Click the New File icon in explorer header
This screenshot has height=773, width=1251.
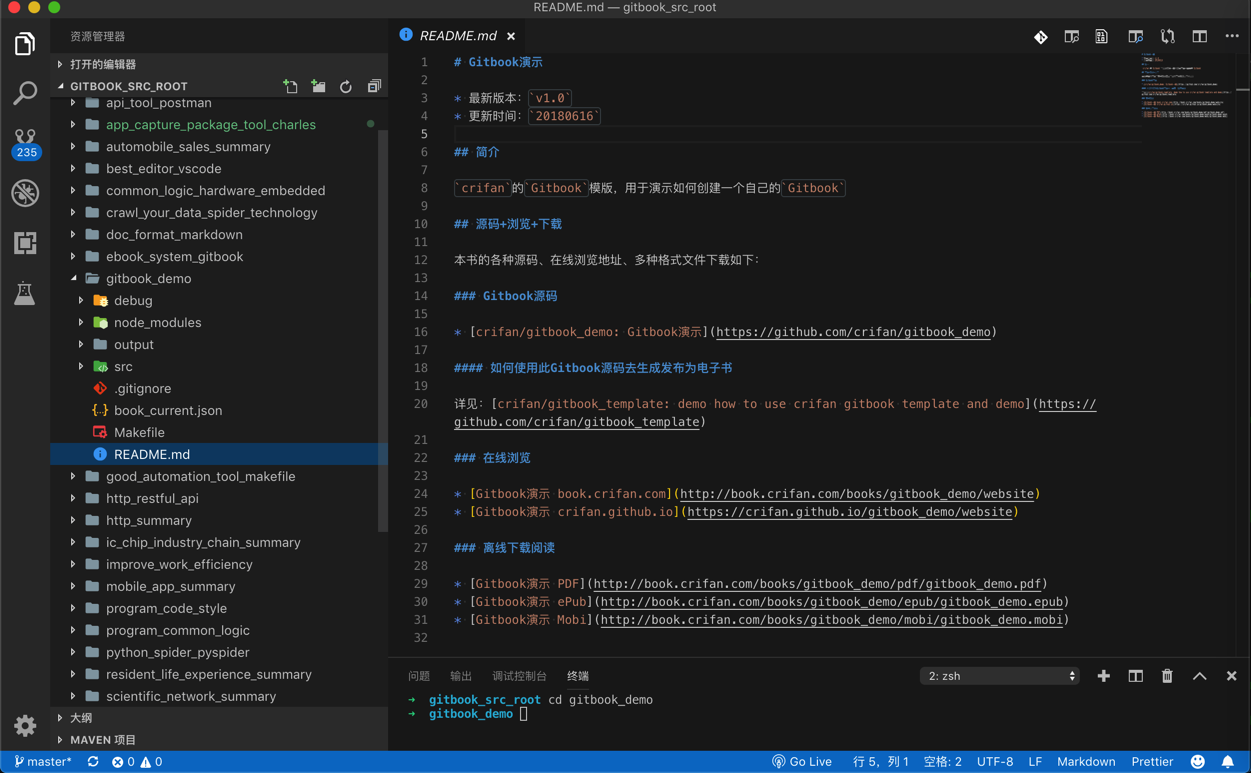290,87
